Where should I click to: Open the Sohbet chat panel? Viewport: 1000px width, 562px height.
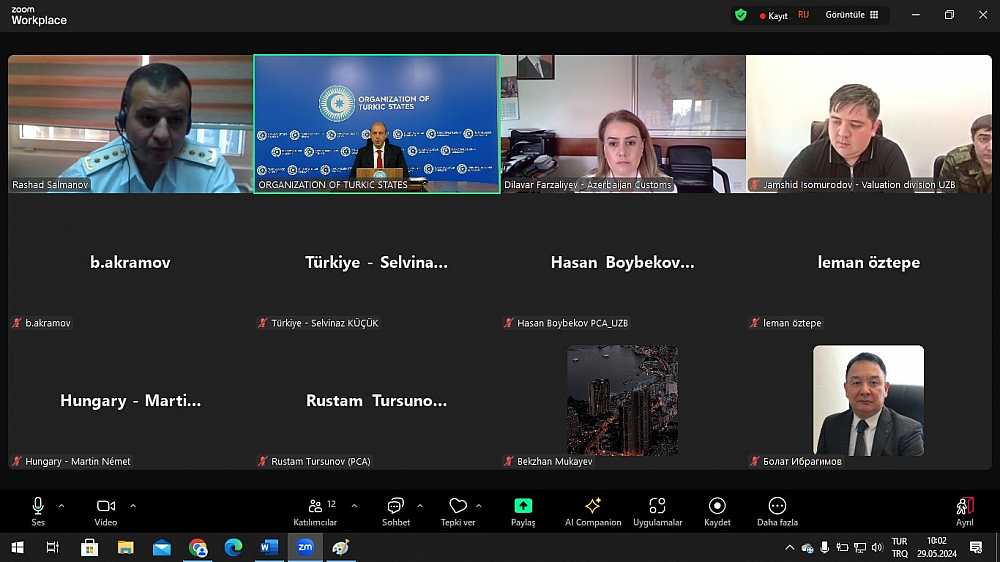pos(395,511)
